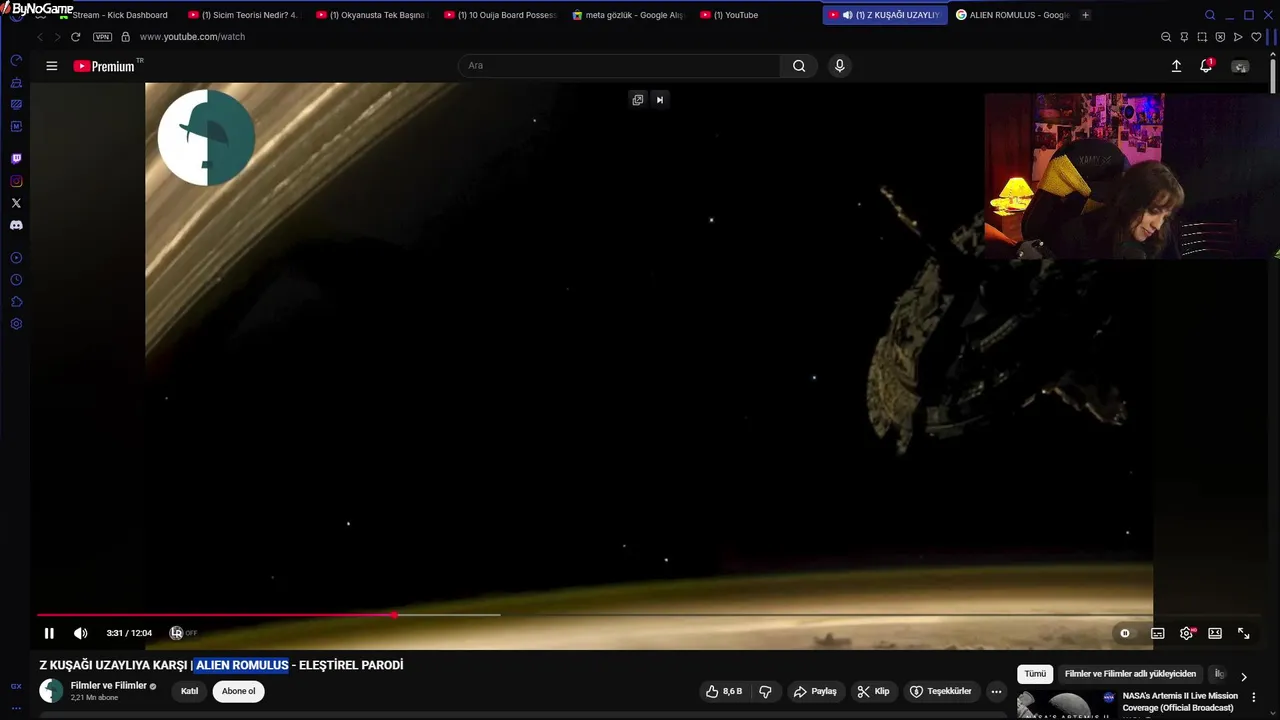
Task: Expand next filter chips with right chevron
Action: [x=1244, y=676]
